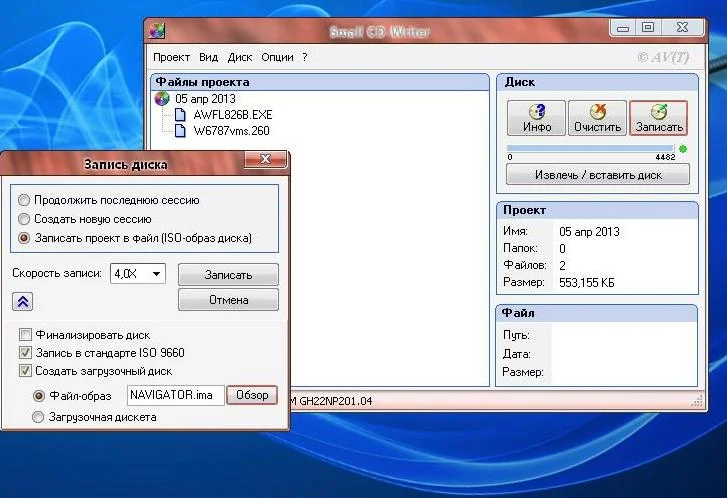Image resolution: width=727 pixels, height=498 pixels.
Task: Select AWFL826B.EXE in project files
Action: pyautogui.click(x=233, y=115)
